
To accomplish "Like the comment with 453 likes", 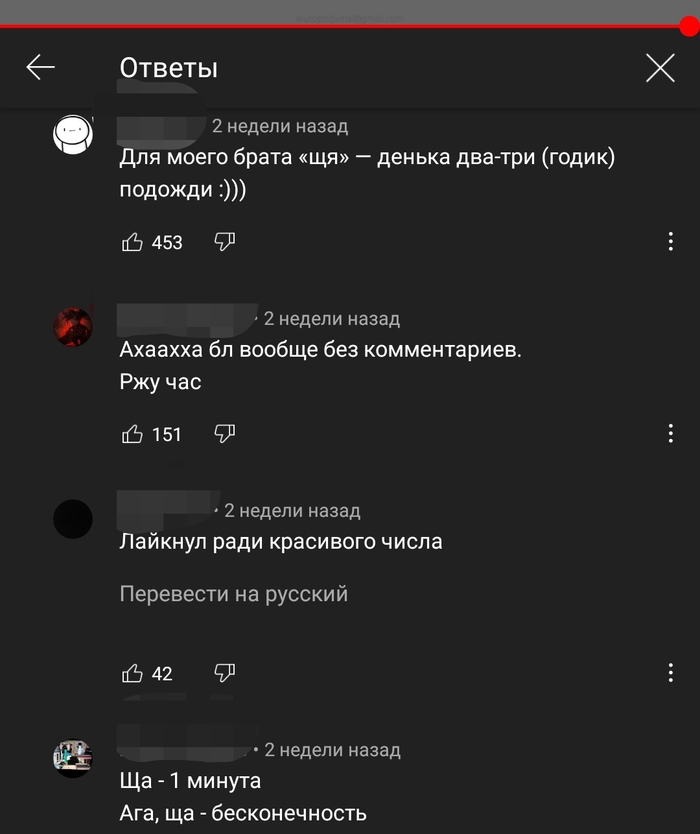I will tap(132, 242).
